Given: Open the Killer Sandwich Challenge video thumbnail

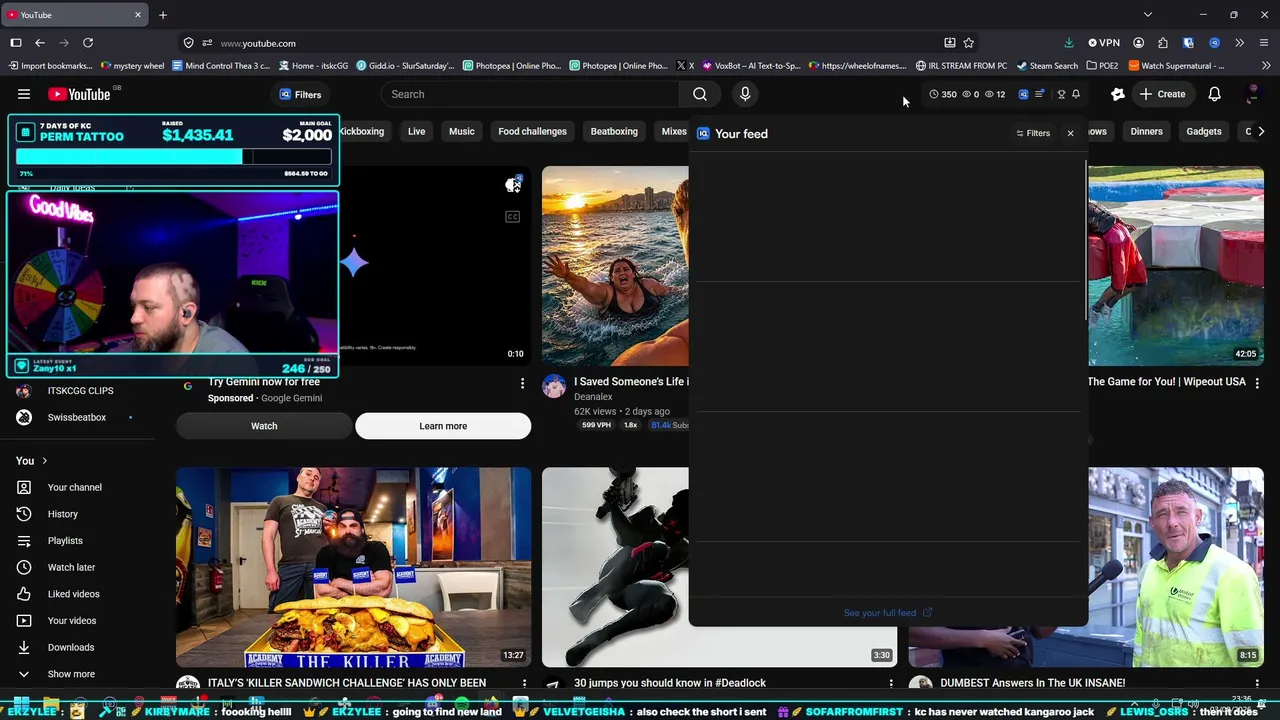Looking at the screenshot, I should coord(354,567).
